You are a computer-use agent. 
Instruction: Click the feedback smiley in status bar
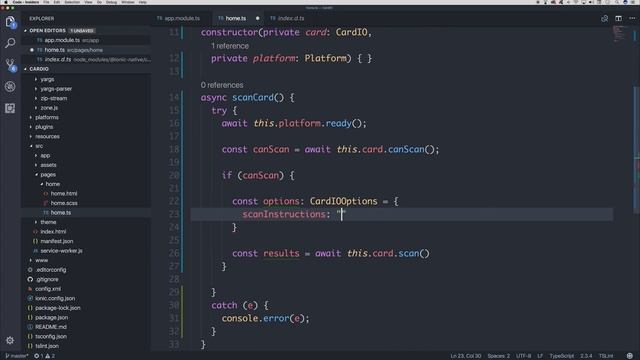pyautogui.click(x=629, y=356)
